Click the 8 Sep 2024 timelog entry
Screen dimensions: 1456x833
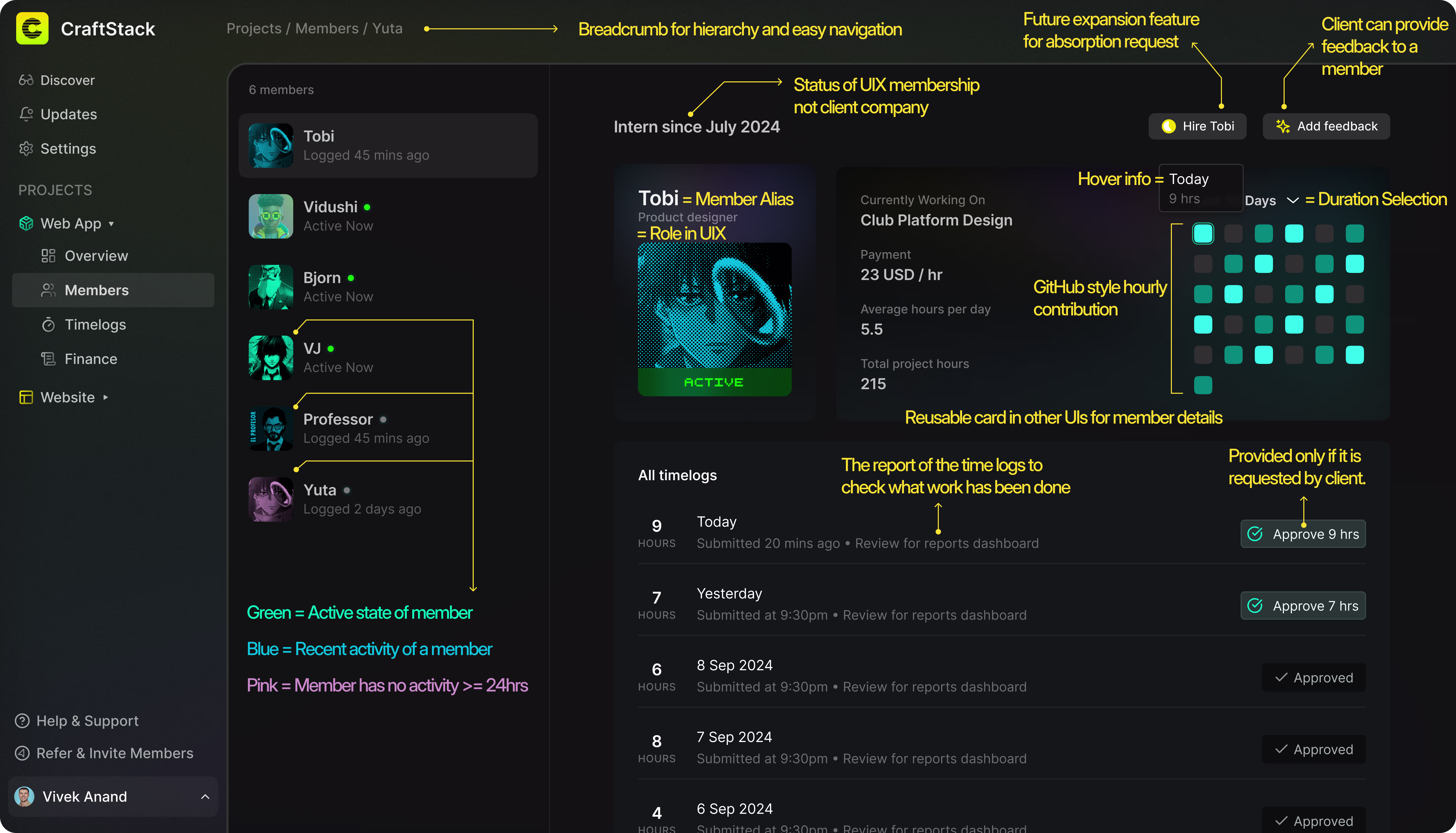pyautogui.click(x=1001, y=676)
